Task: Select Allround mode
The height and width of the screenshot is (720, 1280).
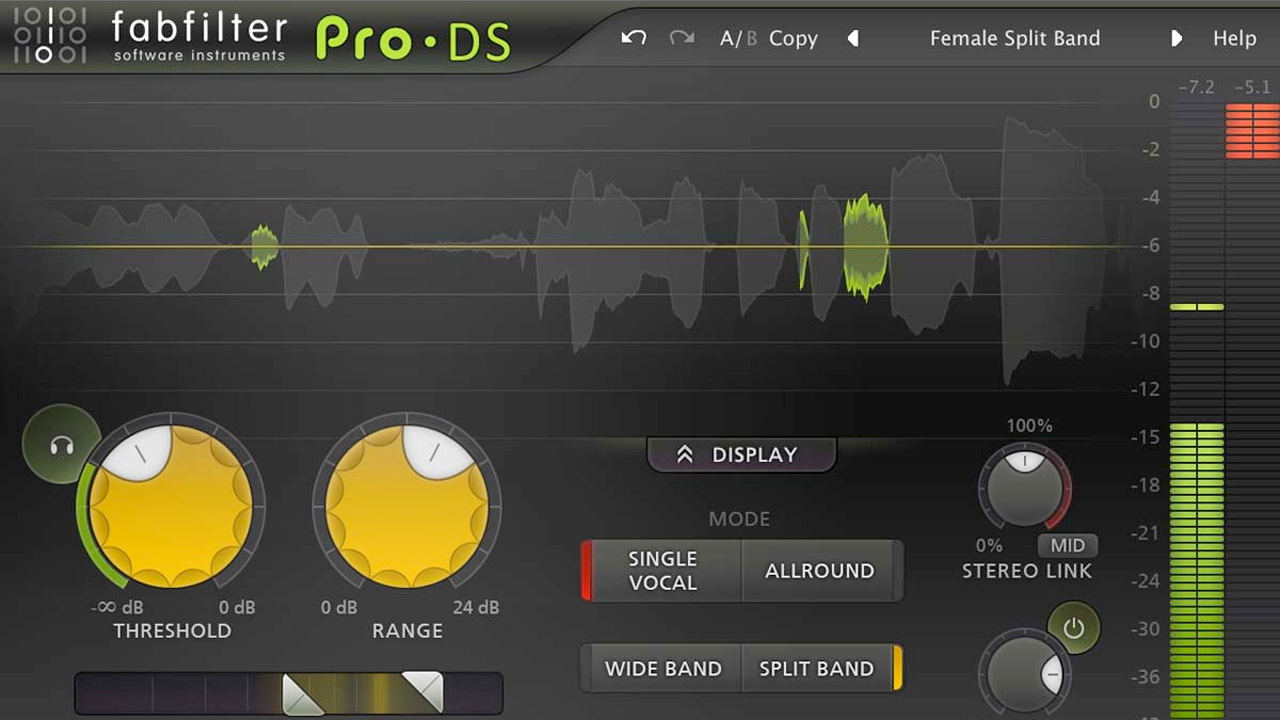Action: [x=820, y=570]
